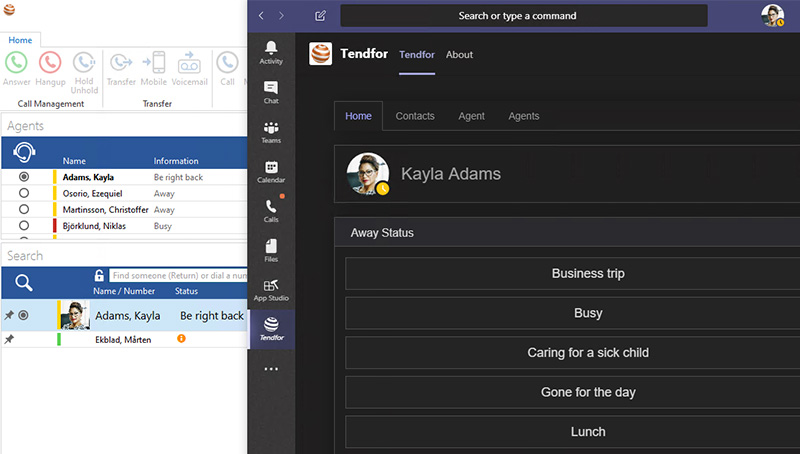This screenshot has height=454, width=800.
Task: Click the lock icon beside search field
Action: pos(99,275)
